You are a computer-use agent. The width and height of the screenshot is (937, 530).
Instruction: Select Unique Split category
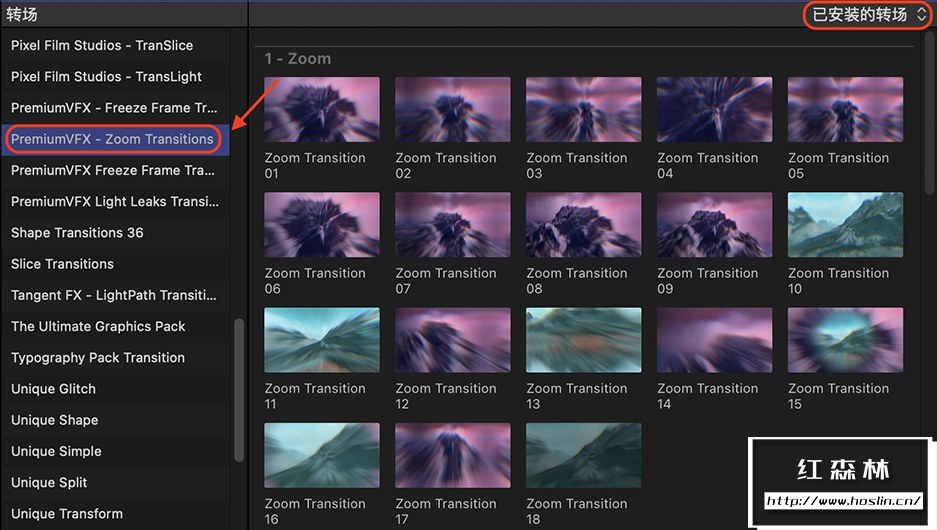115,482
